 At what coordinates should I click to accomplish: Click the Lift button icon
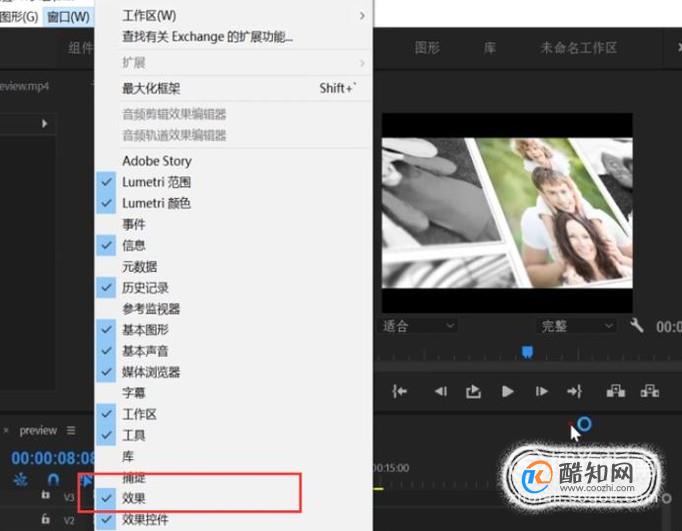point(616,391)
